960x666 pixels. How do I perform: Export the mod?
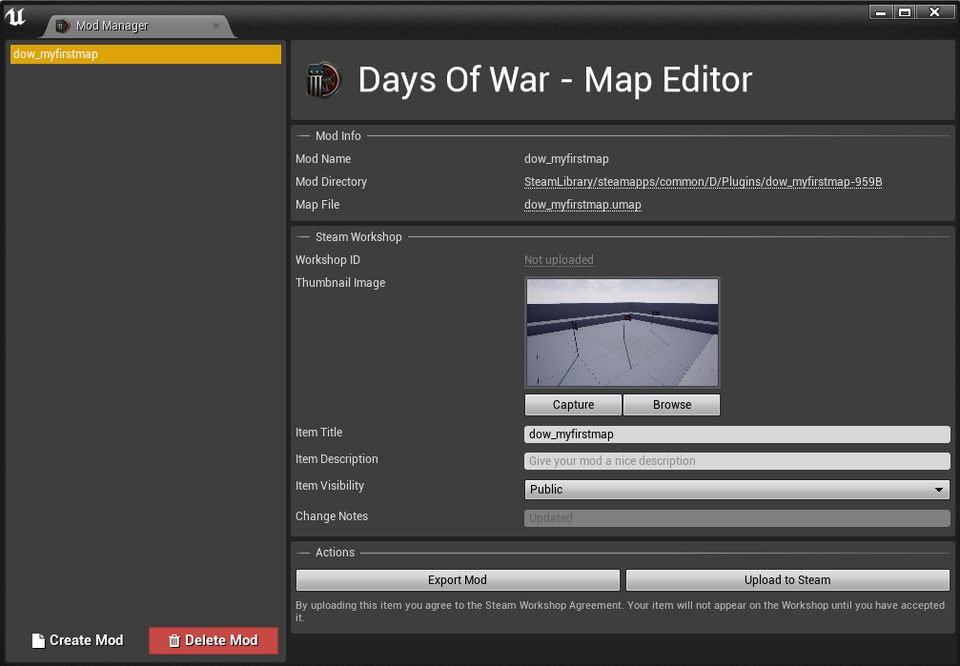457,580
